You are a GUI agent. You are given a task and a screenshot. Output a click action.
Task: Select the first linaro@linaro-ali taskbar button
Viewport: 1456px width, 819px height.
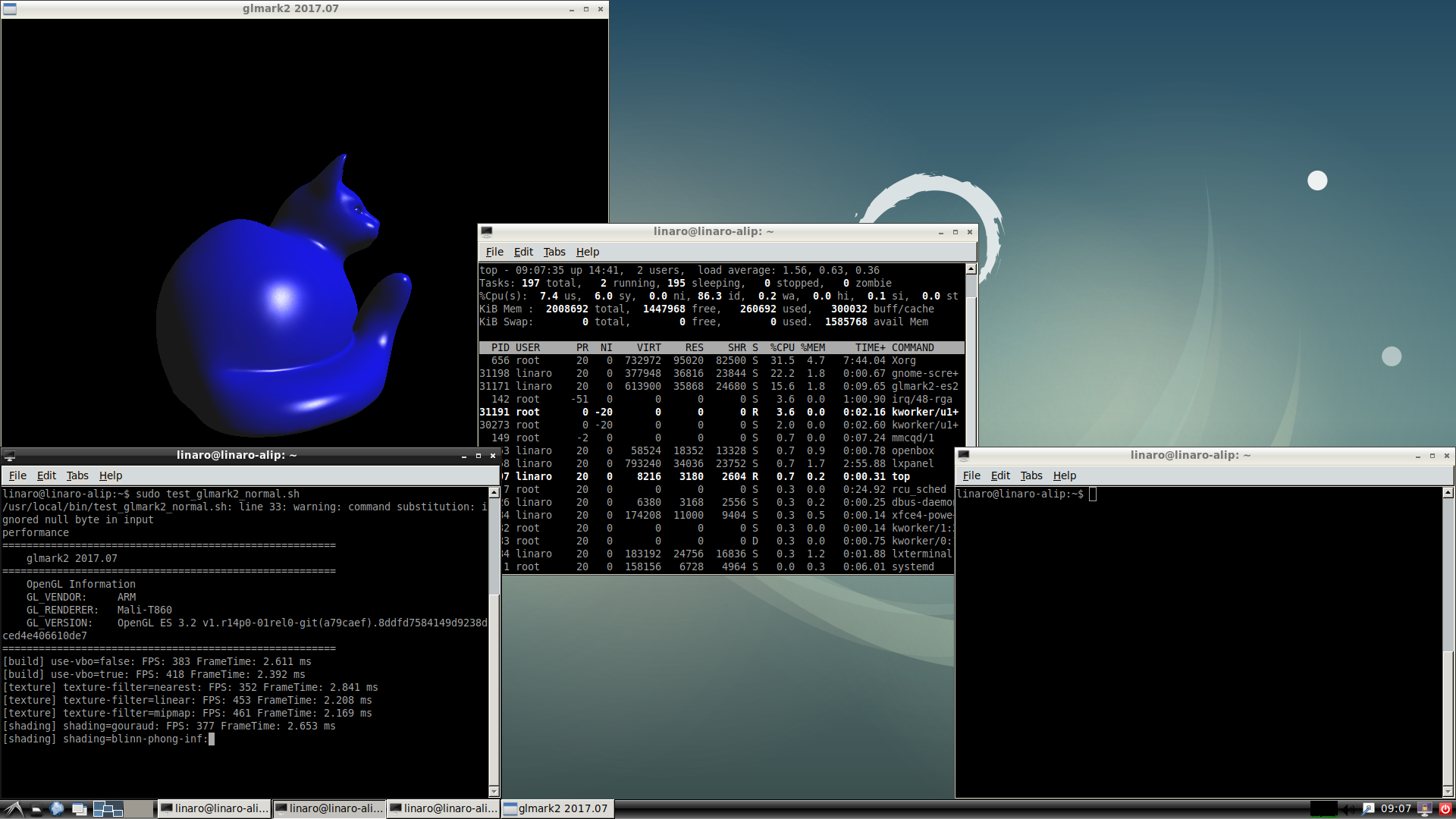click(215, 809)
